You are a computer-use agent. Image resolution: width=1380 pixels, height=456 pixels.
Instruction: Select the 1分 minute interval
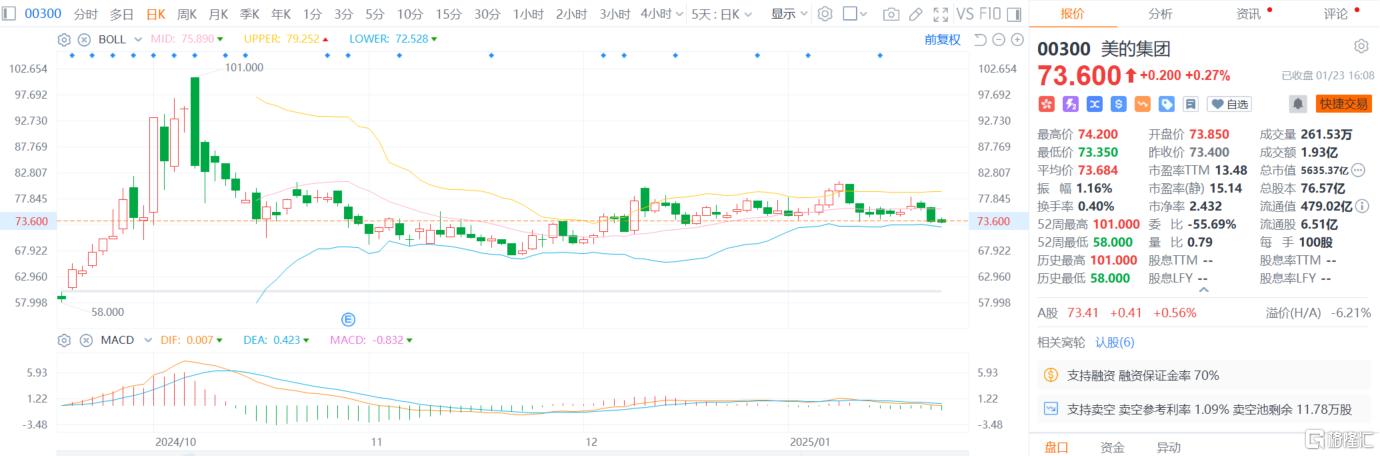[312, 14]
